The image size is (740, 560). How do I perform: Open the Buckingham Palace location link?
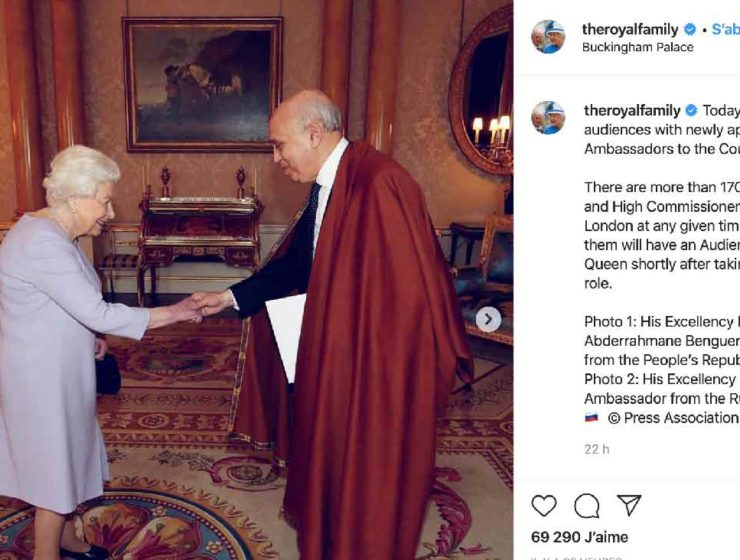[x=638, y=47]
